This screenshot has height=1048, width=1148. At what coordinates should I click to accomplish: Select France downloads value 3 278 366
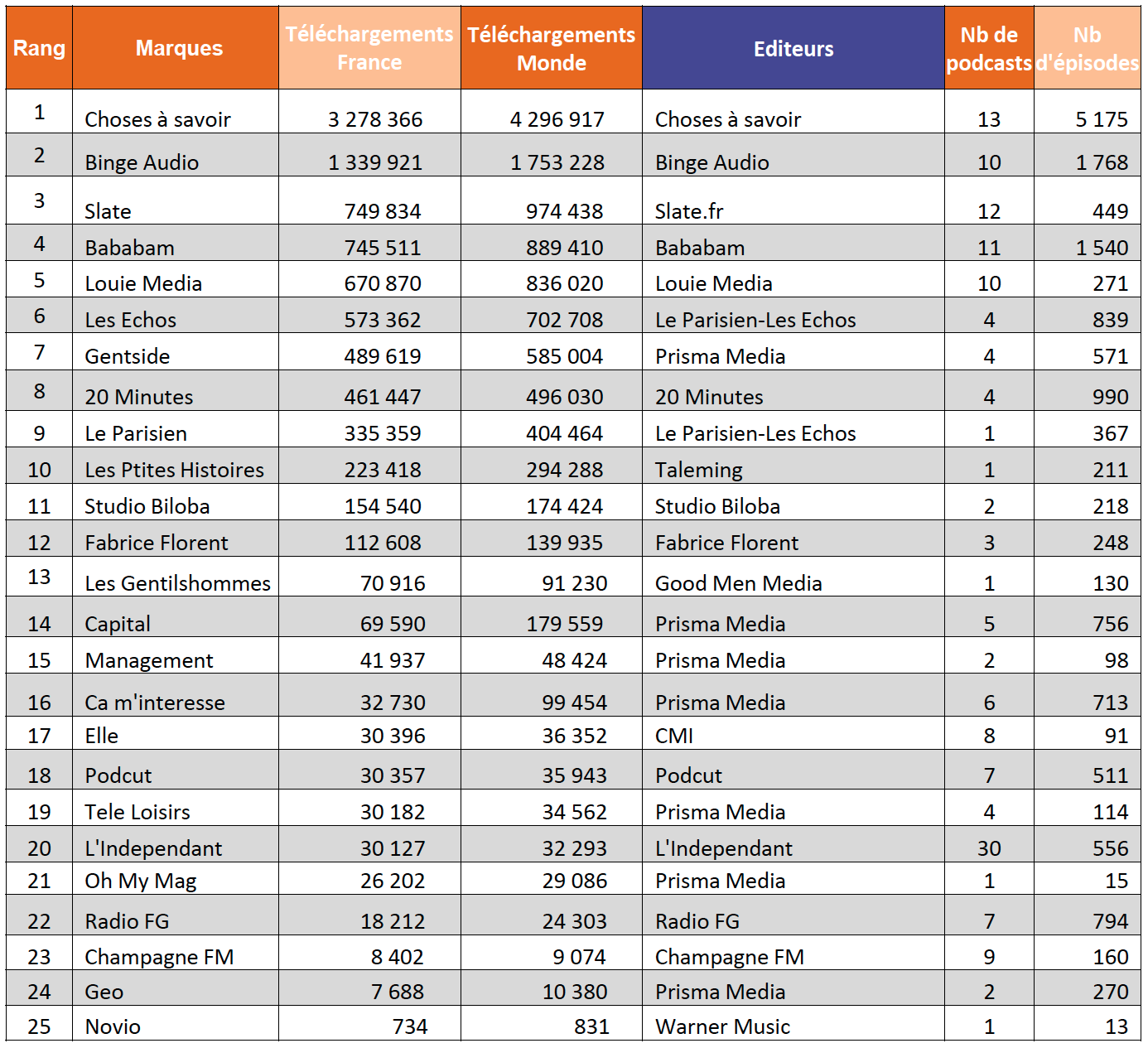coord(375,119)
